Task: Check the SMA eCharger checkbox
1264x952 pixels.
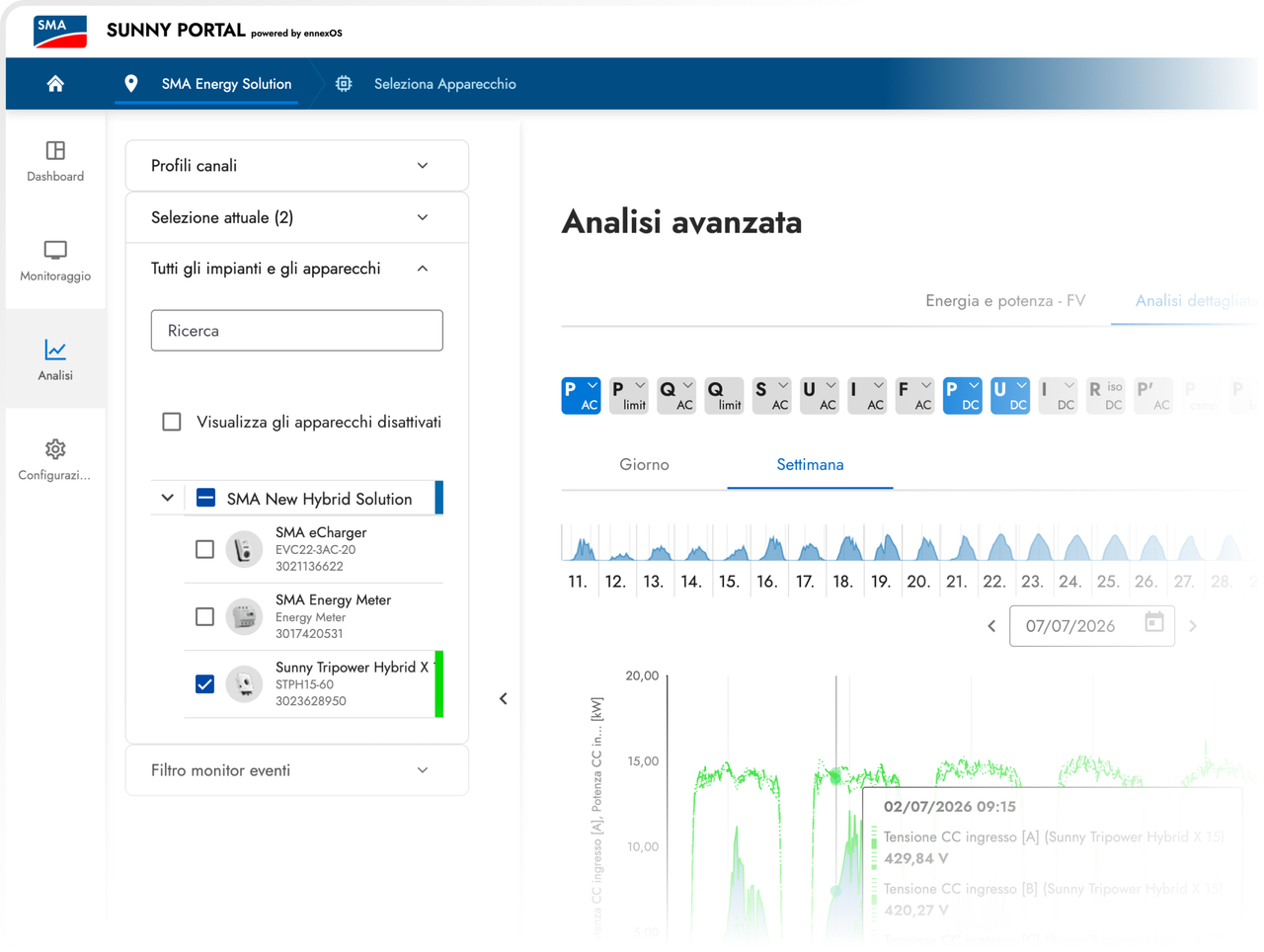Action: click(204, 549)
